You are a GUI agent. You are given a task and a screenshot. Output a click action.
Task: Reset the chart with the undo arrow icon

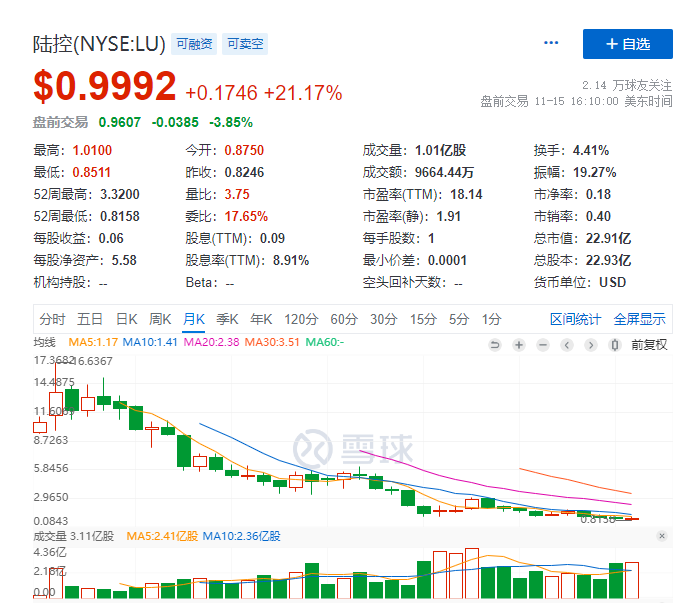pyautogui.click(x=495, y=345)
